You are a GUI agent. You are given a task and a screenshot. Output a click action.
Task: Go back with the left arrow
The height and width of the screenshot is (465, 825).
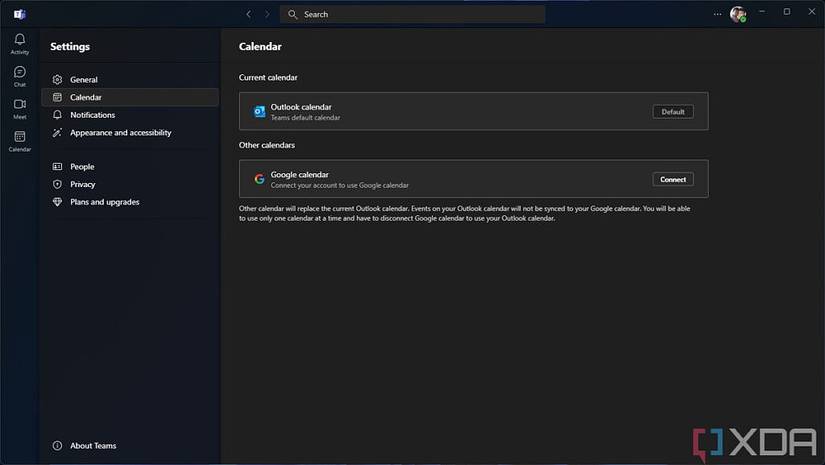pos(248,14)
